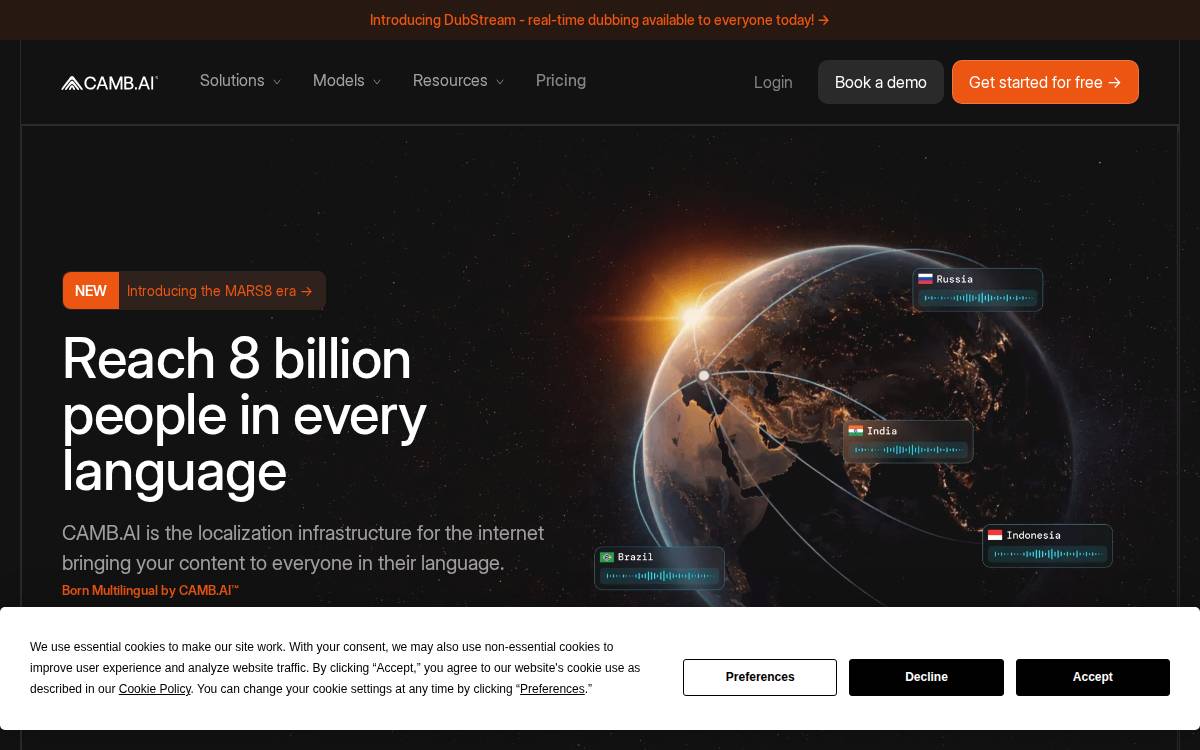Click the India flag icon
This screenshot has height=750, width=1200.
point(855,431)
